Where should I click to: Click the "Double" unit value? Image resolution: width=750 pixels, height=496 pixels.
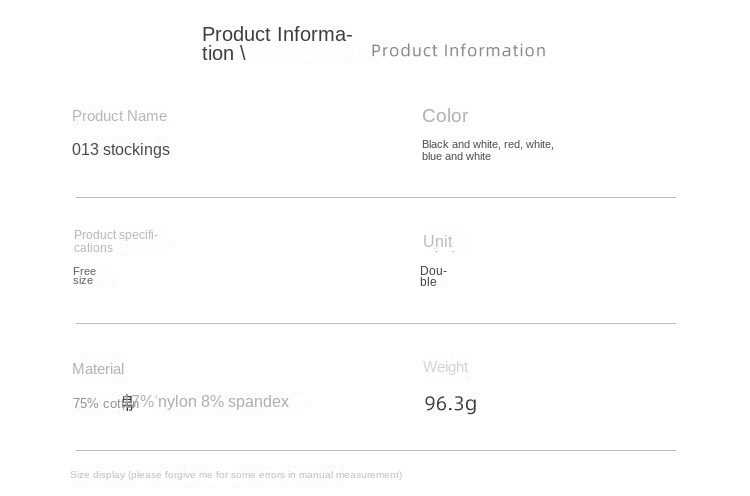pyautogui.click(x=432, y=276)
